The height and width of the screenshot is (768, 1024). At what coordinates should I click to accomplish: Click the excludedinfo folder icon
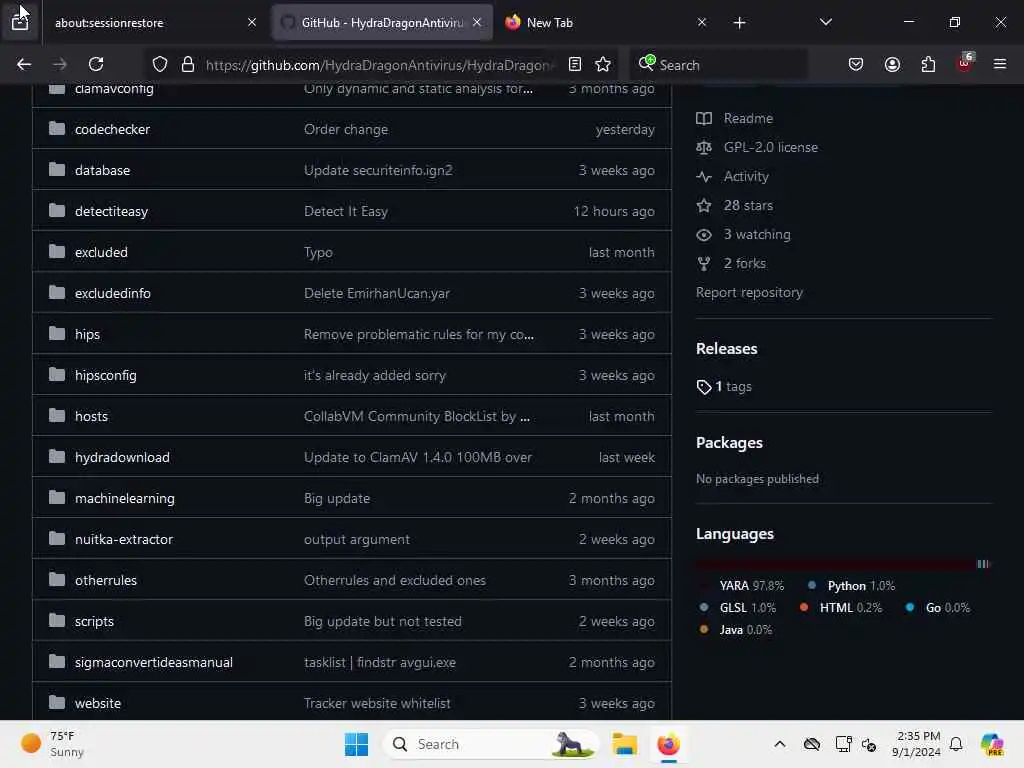pos(57,293)
